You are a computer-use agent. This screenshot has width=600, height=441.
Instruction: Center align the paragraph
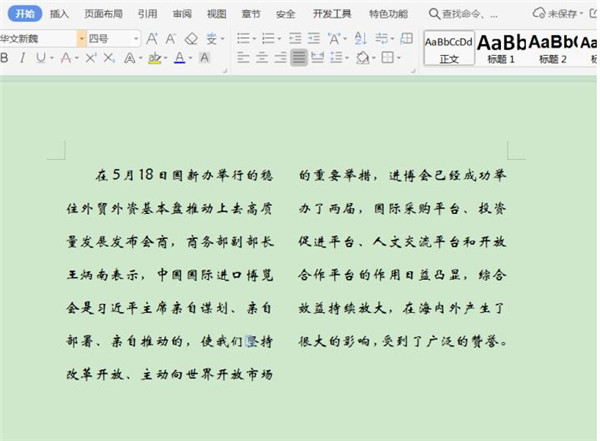pyautogui.click(x=263, y=59)
